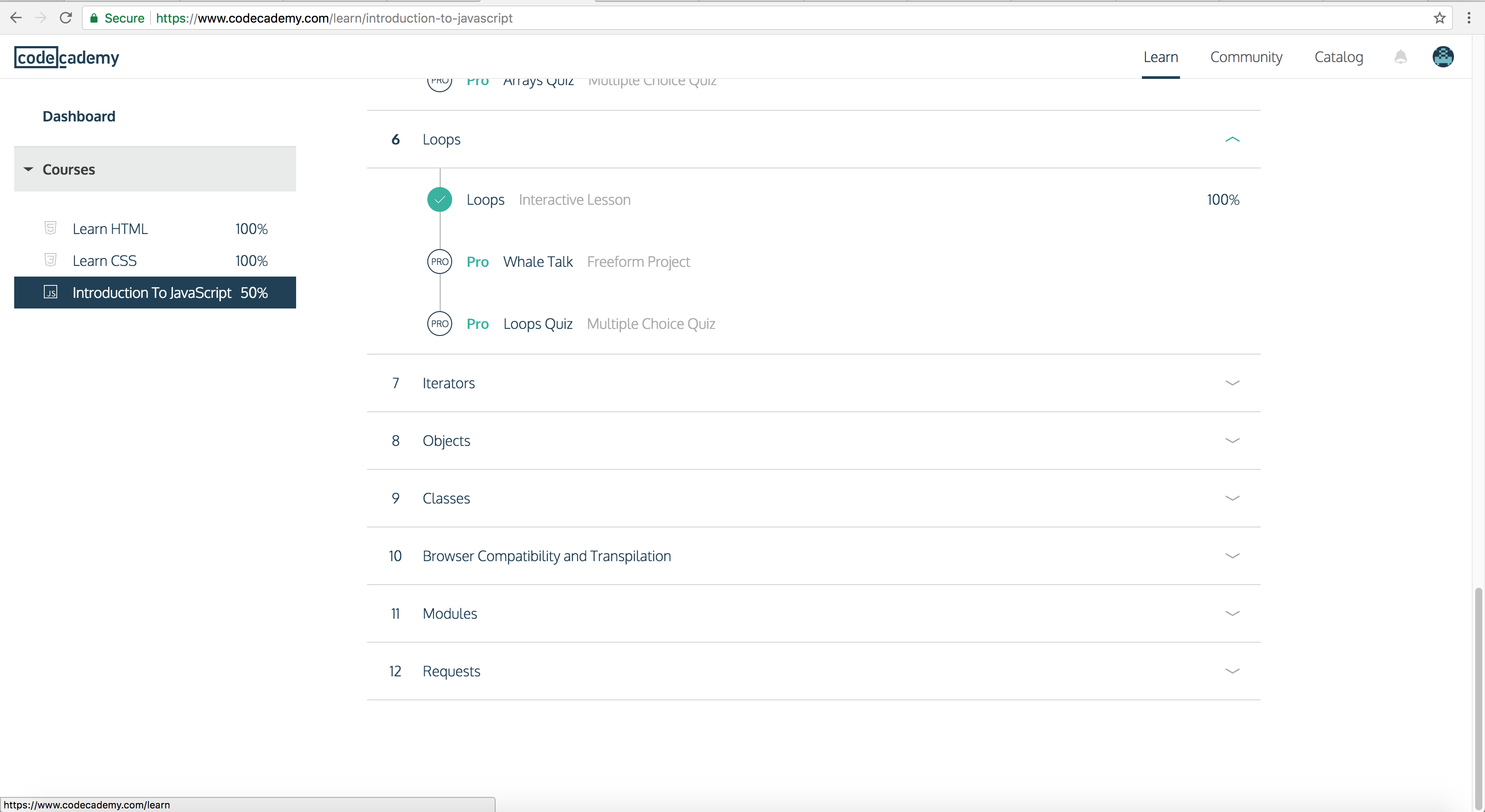Click the Codecademy logo
This screenshot has height=812, width=1485.
click(x=67, y=57)
